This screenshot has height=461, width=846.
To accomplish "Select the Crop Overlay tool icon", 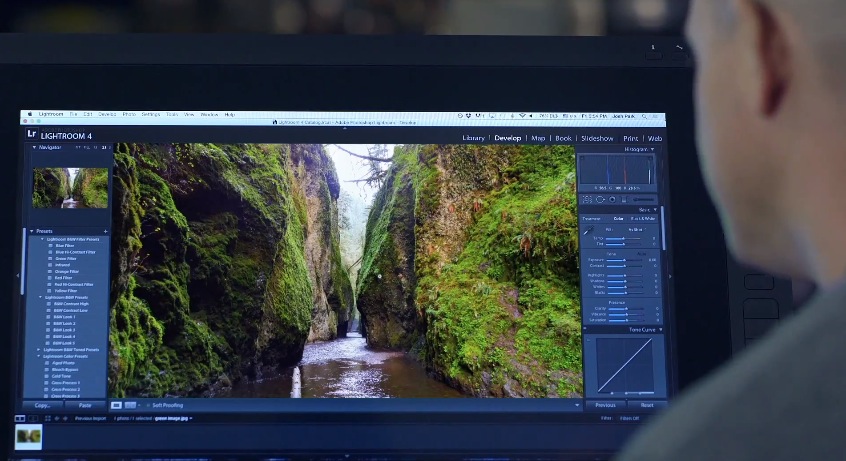I will pos(588,199).
